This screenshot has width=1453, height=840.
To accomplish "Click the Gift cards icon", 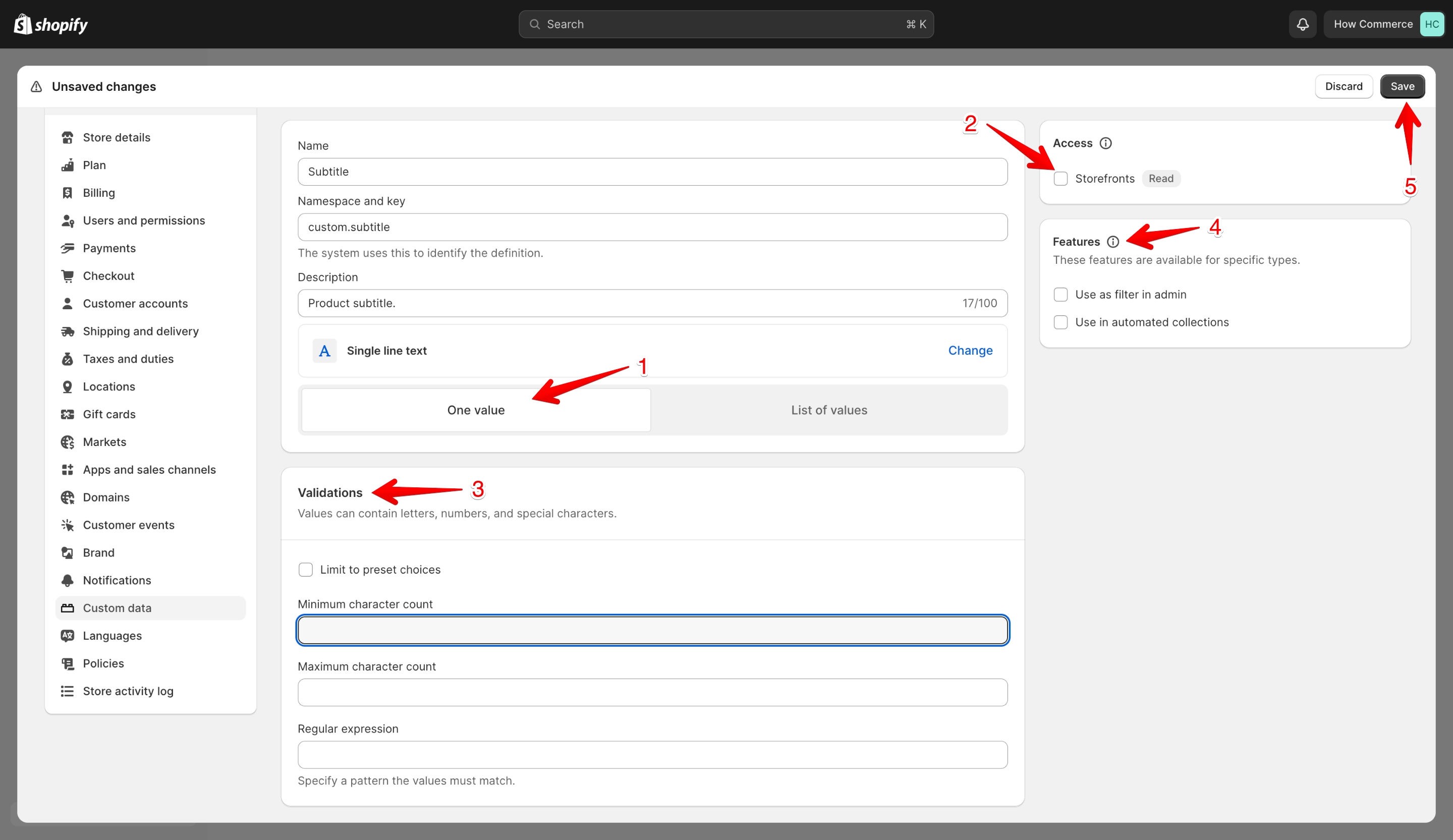I will pos(68,414).
